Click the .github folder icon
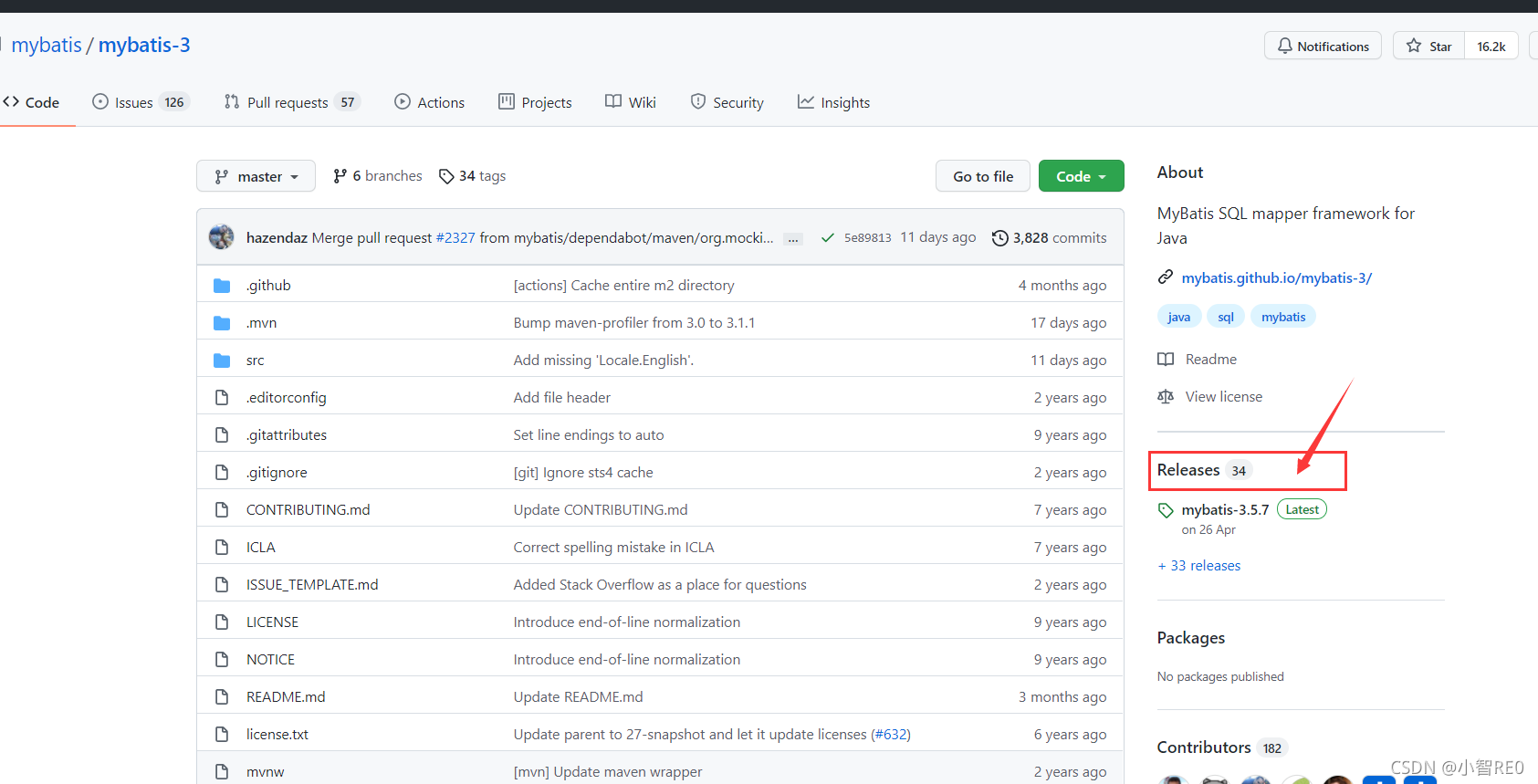1538x784 pixels. (222, 286)
